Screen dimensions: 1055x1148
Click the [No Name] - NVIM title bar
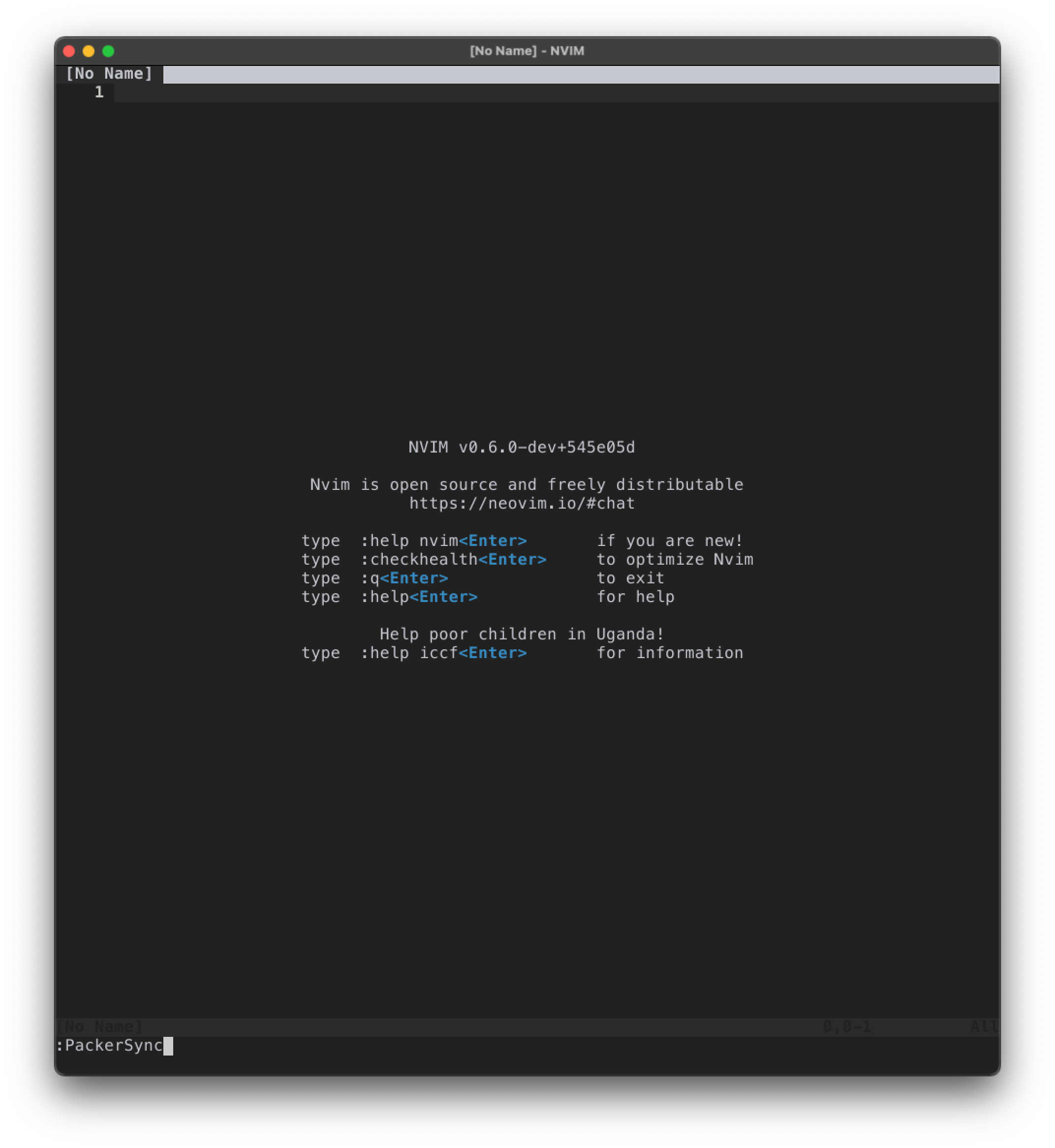(x=527, y=51)
